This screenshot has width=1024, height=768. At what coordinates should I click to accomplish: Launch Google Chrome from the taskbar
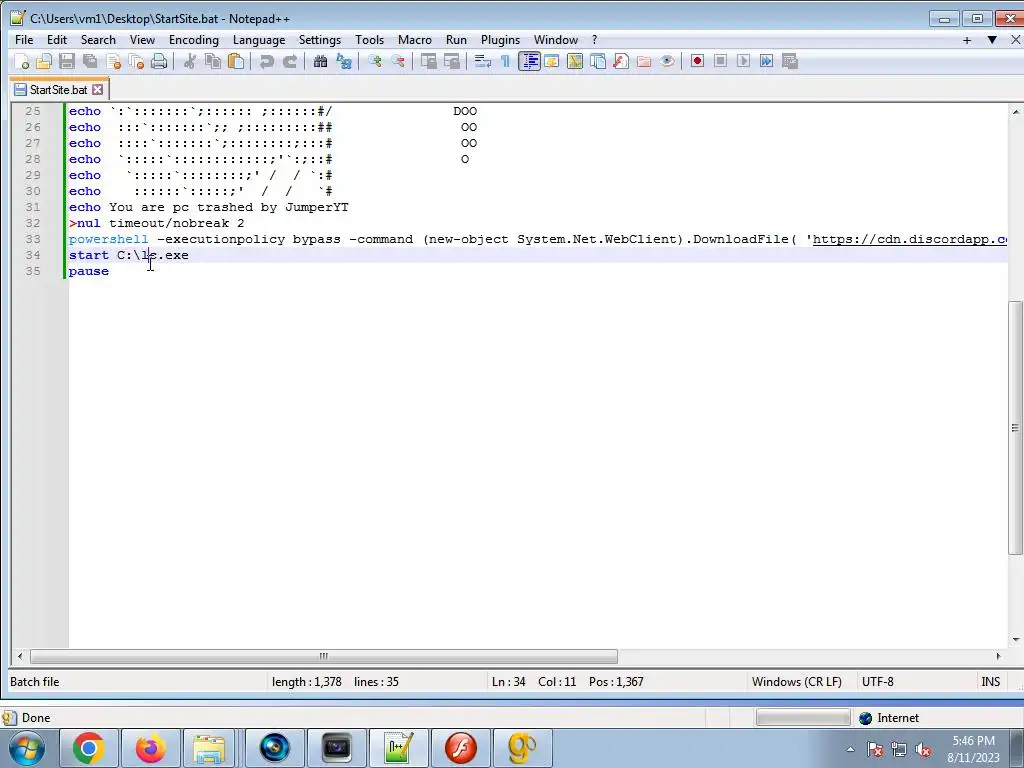pos(89,748)
